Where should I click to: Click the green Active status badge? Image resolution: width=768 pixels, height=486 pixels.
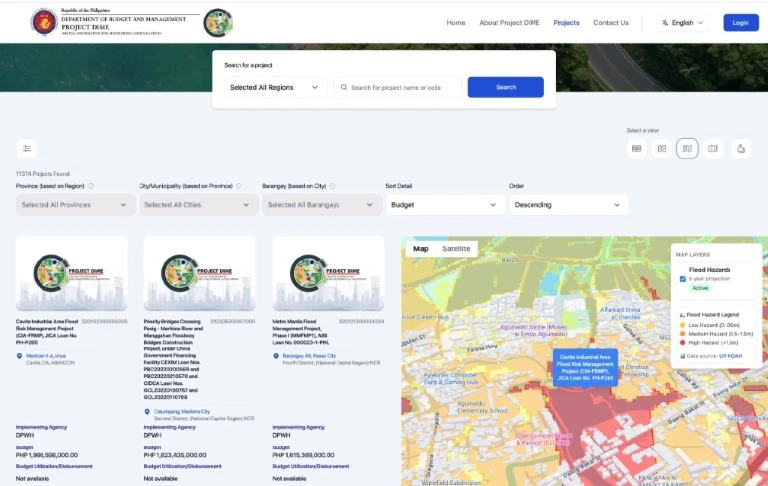click(x=700, y=288)
